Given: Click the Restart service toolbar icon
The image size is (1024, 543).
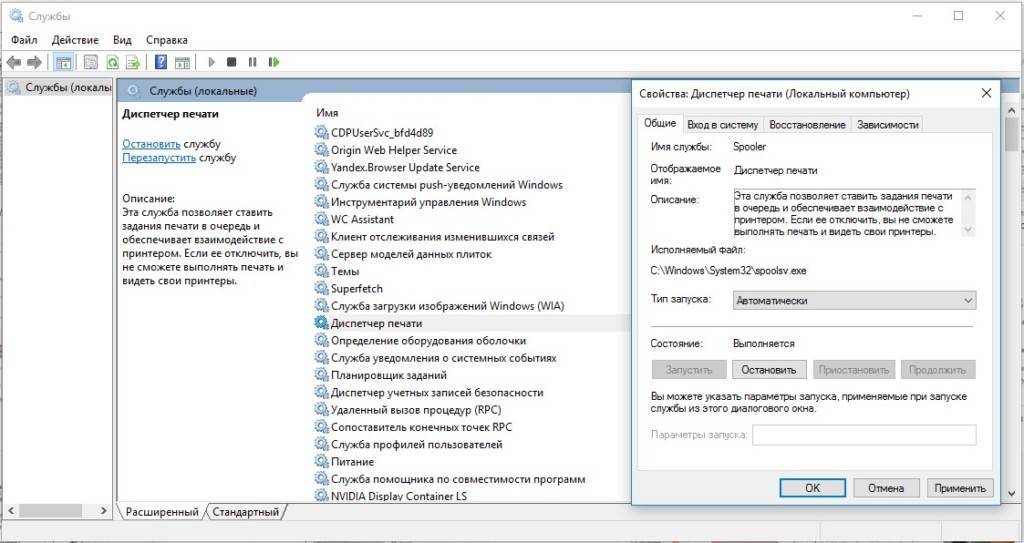Looking at the screenshot, I should [274, 62].
